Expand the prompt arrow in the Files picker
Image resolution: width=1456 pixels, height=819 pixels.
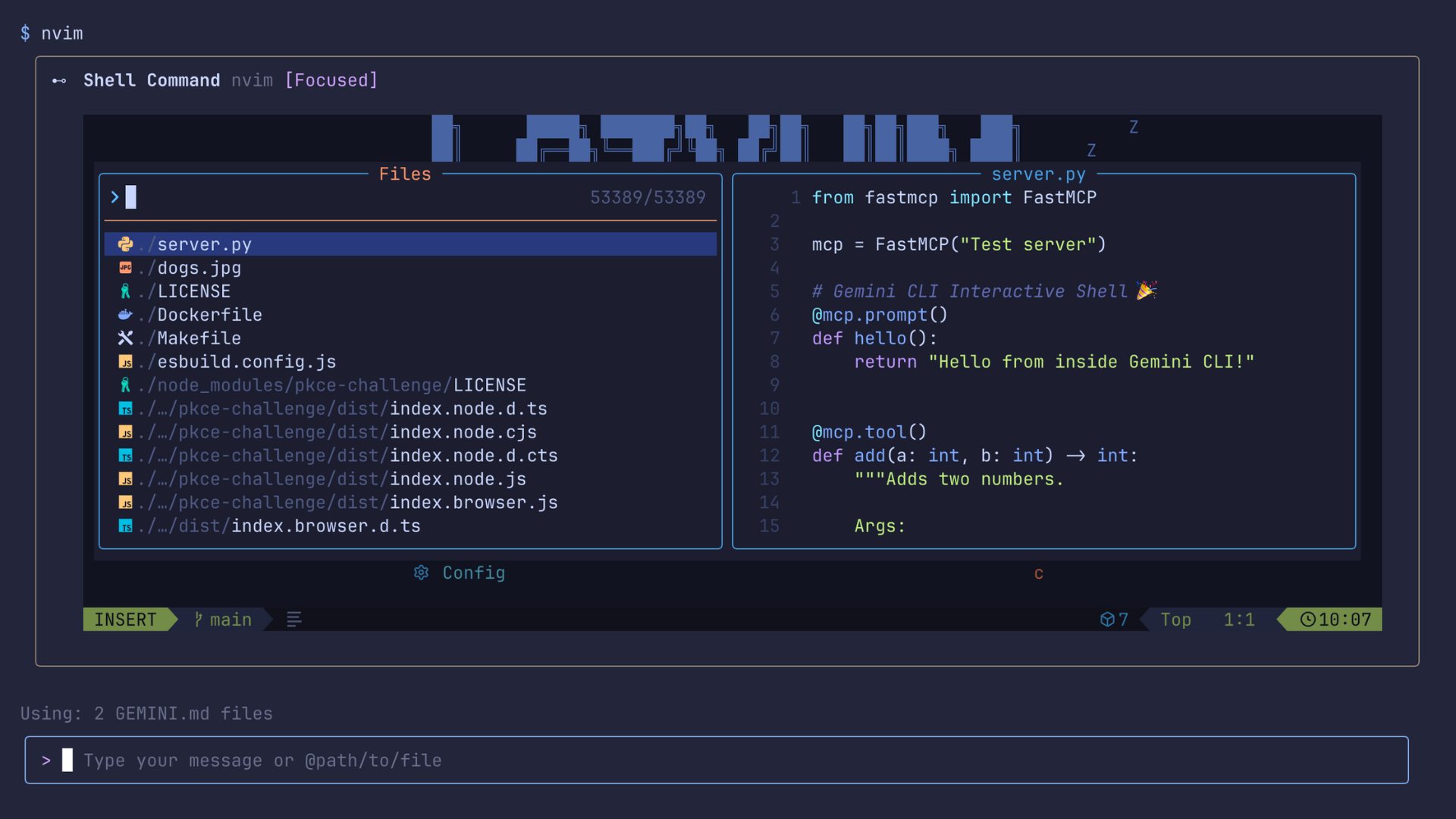pos(114,197)
